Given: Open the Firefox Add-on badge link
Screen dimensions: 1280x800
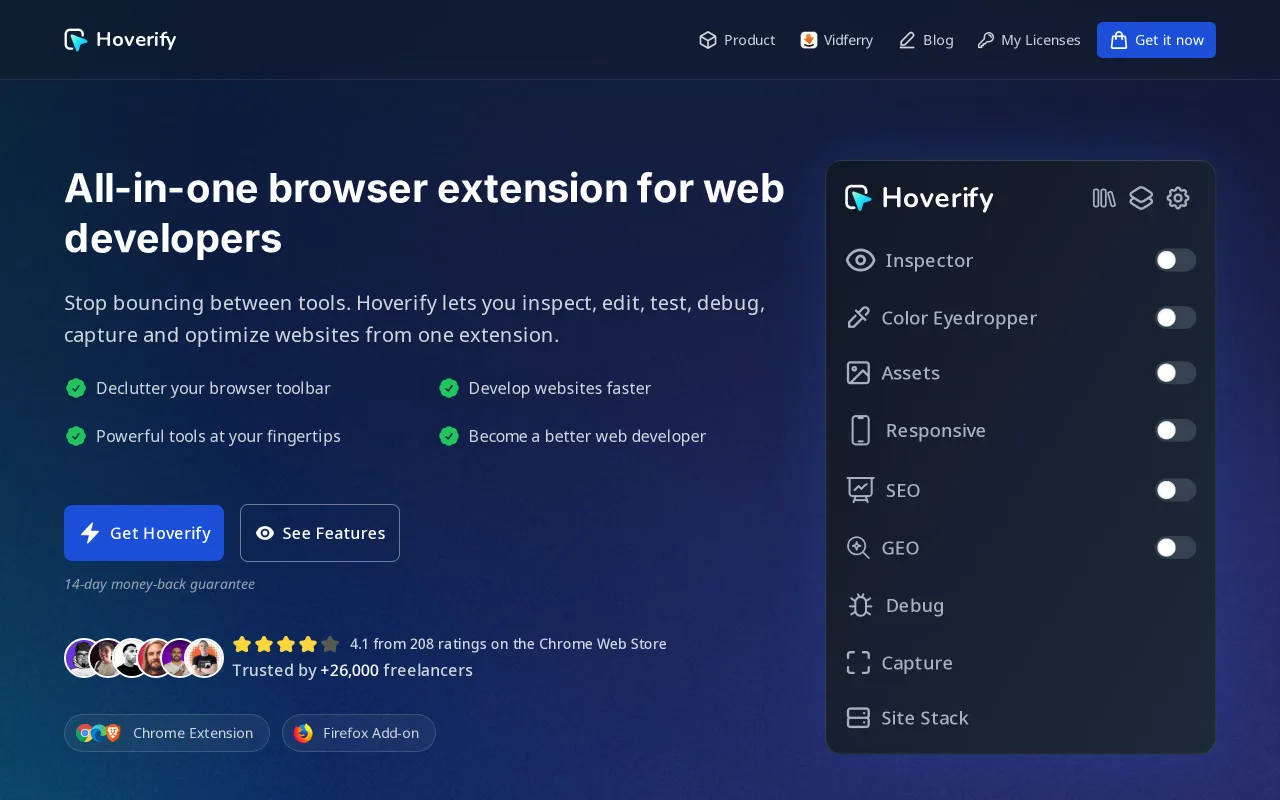Looking at the screenshot, I should click(x=359, y=733).
